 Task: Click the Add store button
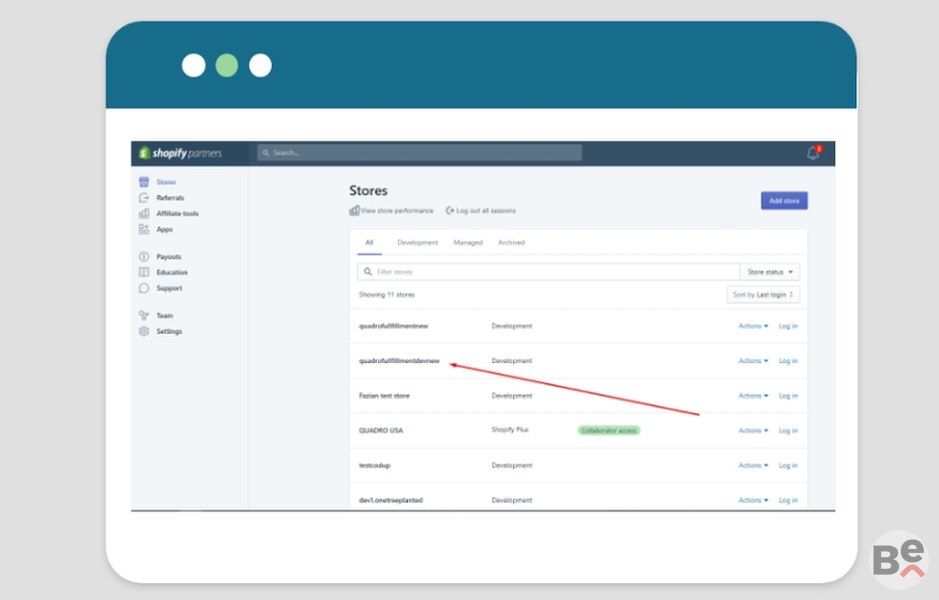(784, 201)
